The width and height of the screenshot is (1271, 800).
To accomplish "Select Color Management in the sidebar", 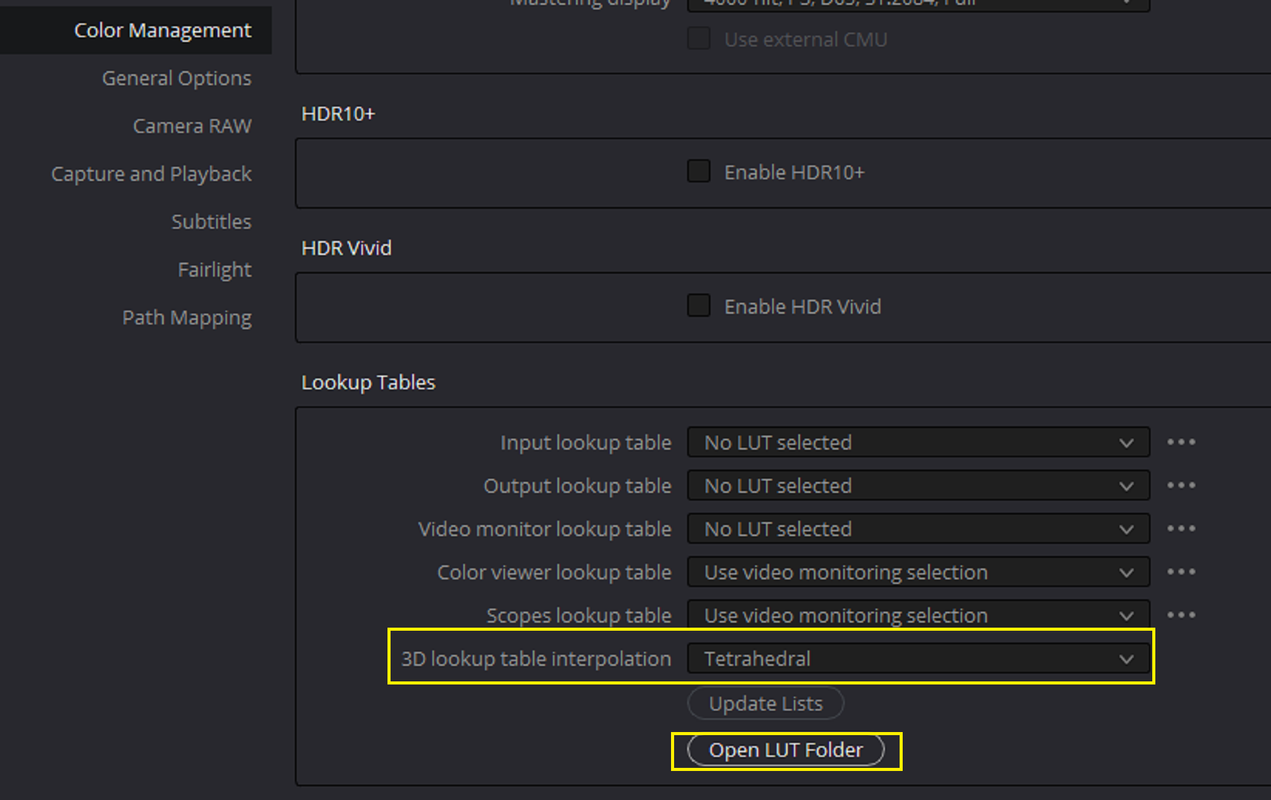I will click(x=135, y=30).
